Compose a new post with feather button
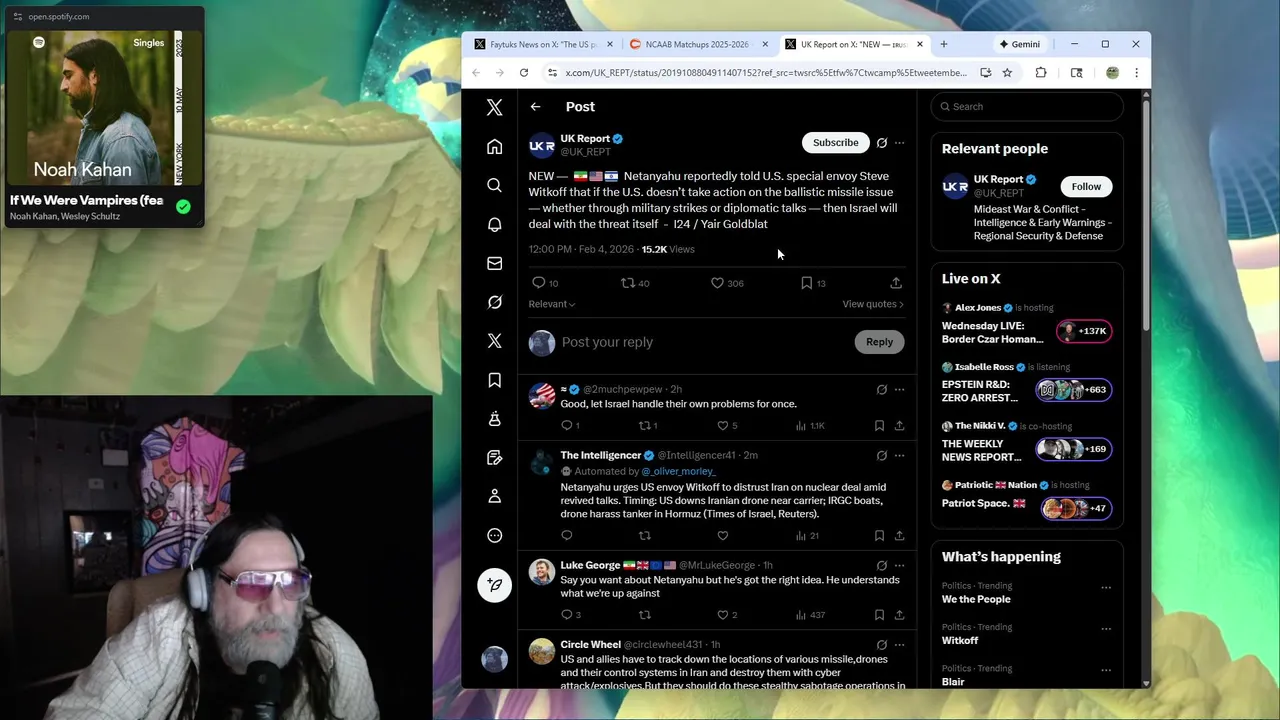The width and height of the screenshot is (1280, 720). (x=494, y=585)
